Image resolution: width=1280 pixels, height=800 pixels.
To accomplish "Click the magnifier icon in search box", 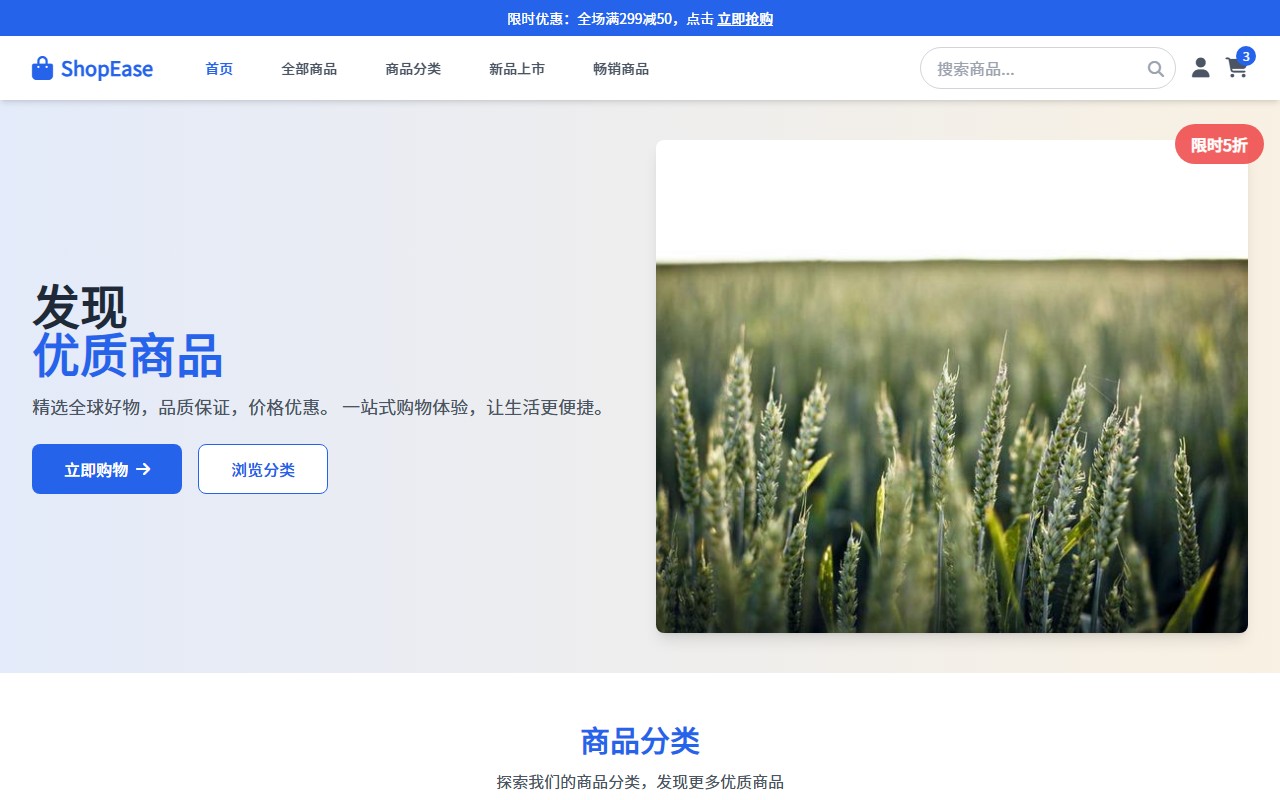I will [x=1155, y=69].
